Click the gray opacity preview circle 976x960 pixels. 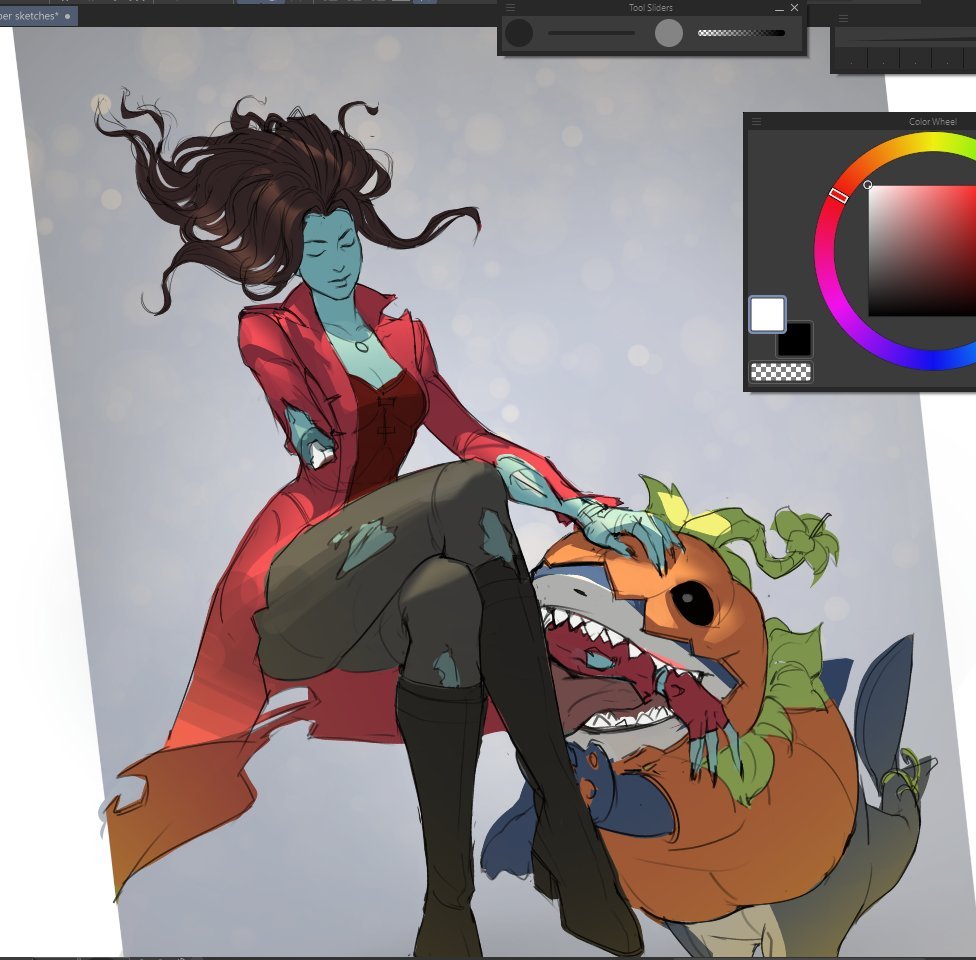tap(669, 33)
